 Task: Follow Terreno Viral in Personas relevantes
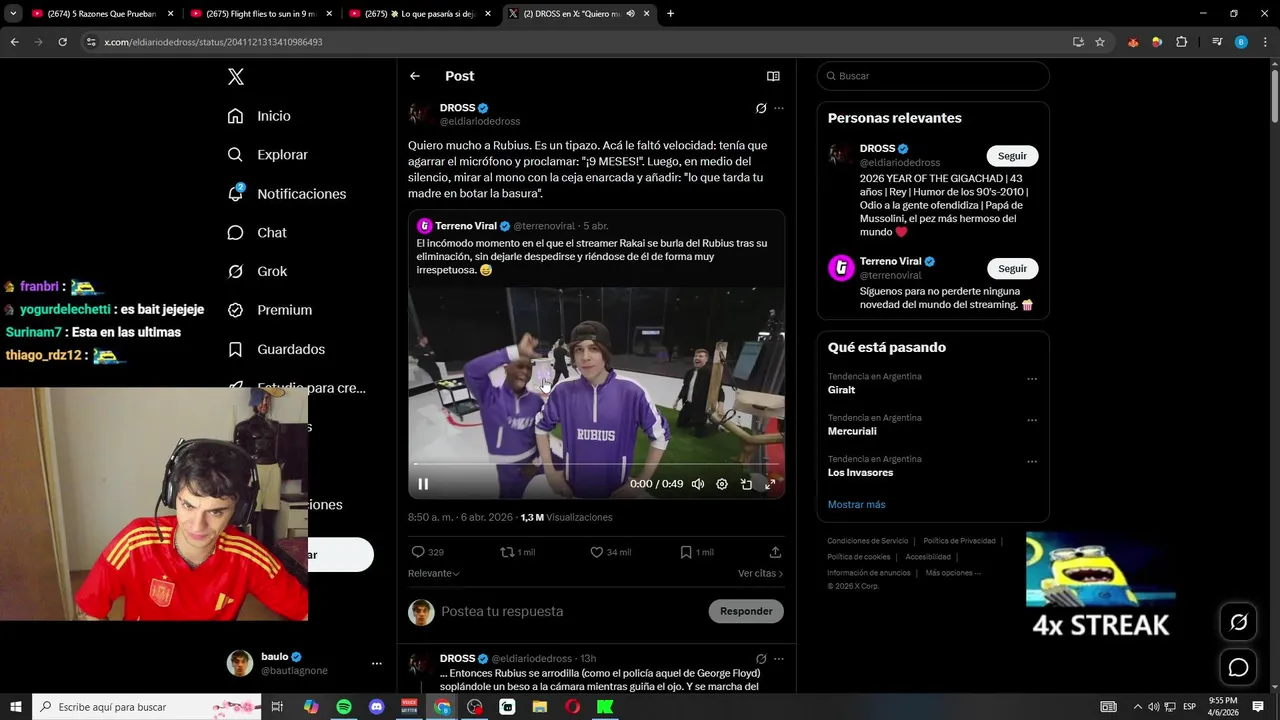1012,268
